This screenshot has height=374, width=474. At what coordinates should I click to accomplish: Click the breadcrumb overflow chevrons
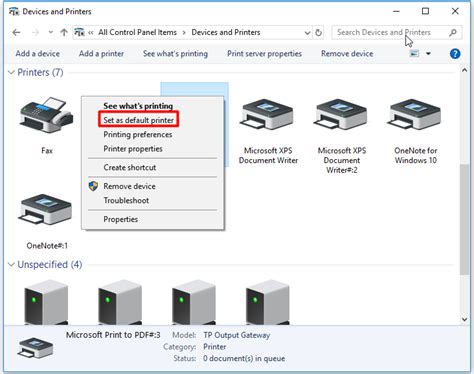pos(91,32)
